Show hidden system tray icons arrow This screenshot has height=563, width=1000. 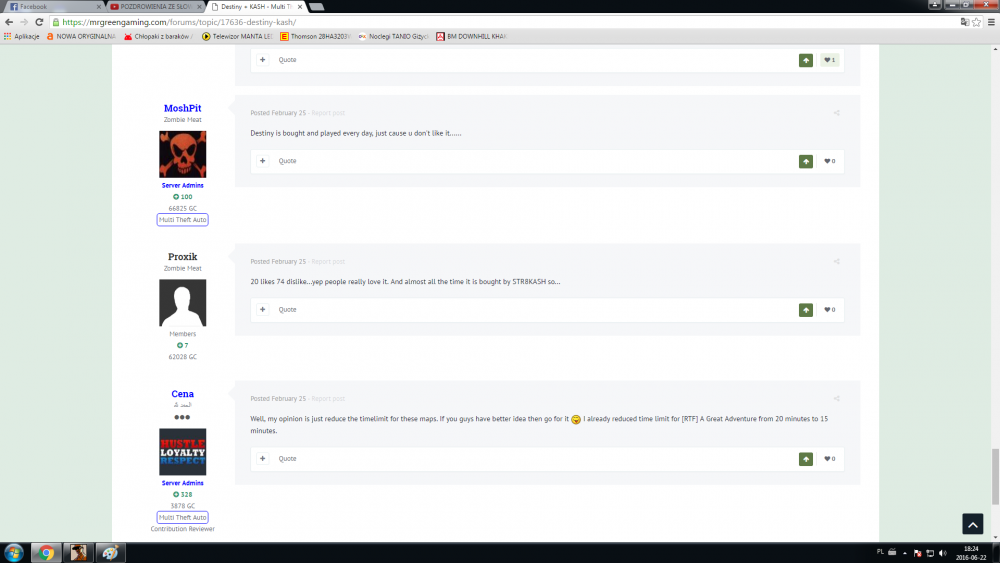click(x=903, y=553)
